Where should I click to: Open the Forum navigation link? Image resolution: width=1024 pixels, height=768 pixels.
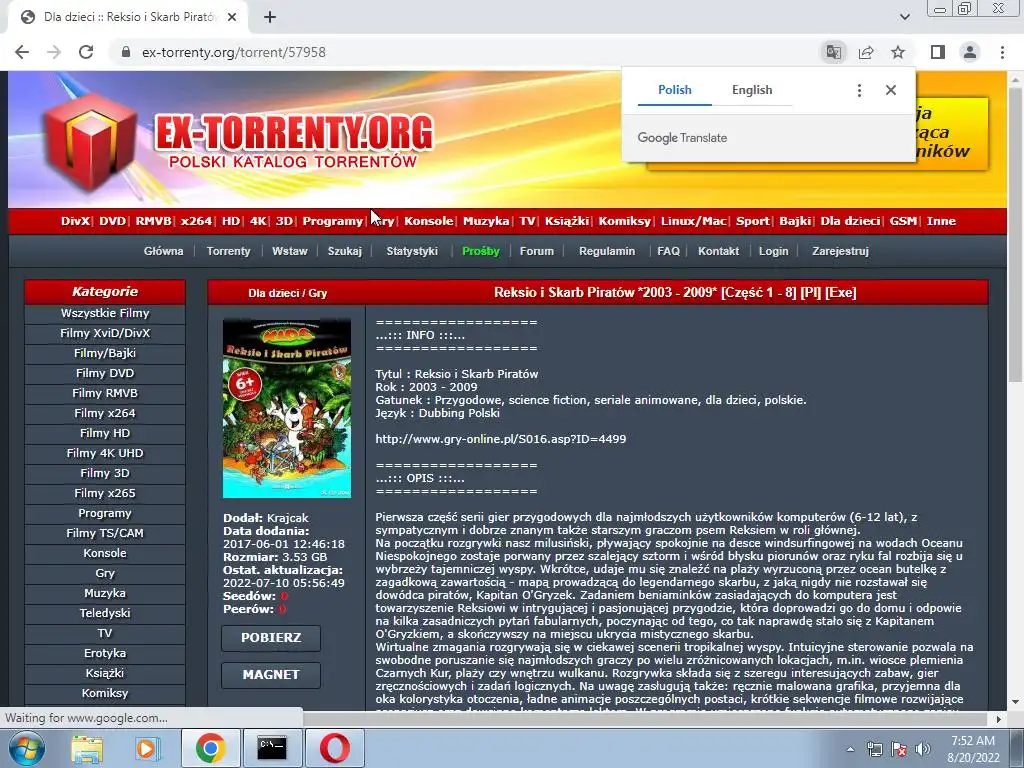click(537, 251)
